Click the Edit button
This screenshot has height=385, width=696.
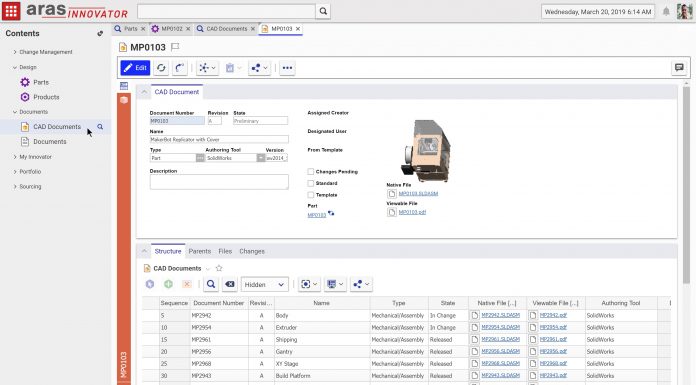pos(135,68)
